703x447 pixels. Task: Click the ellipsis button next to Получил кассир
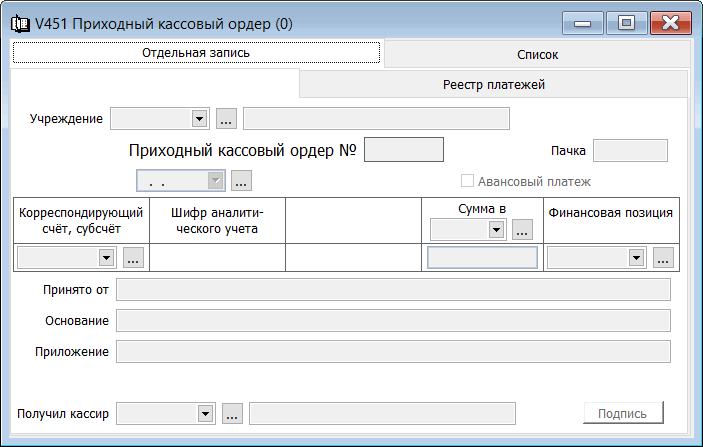[x=232, y=414]
